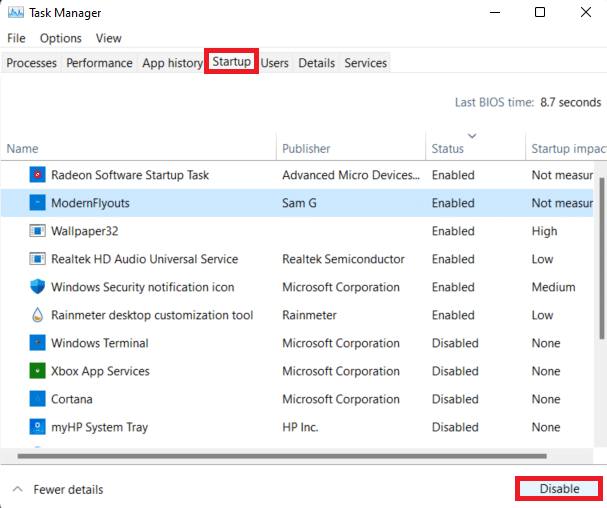Click the Radeon Software Startup Task icon
607x508 pixels.
(x=37, y=175)
